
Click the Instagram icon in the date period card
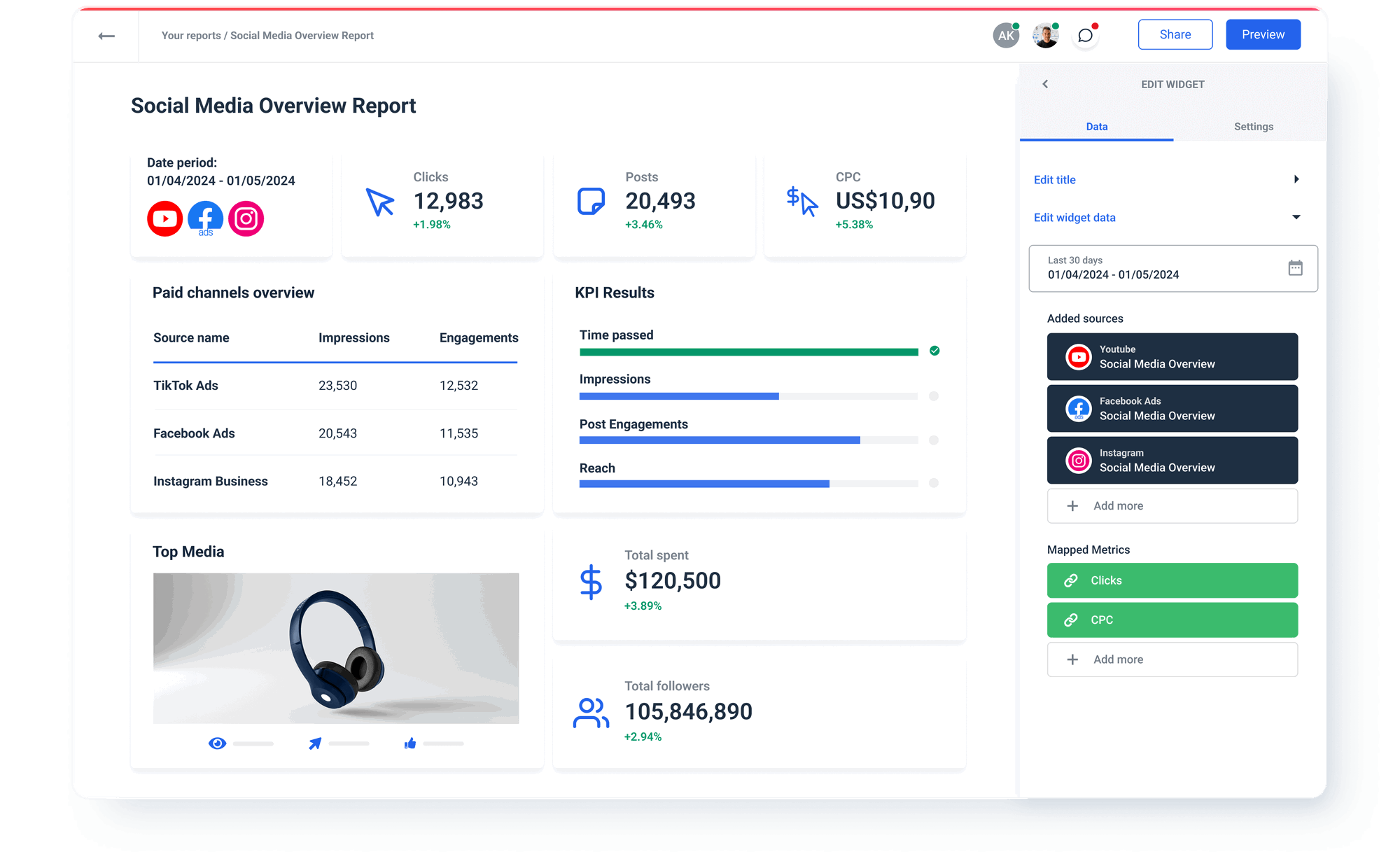pyautogui.click(x=246, y=218)
